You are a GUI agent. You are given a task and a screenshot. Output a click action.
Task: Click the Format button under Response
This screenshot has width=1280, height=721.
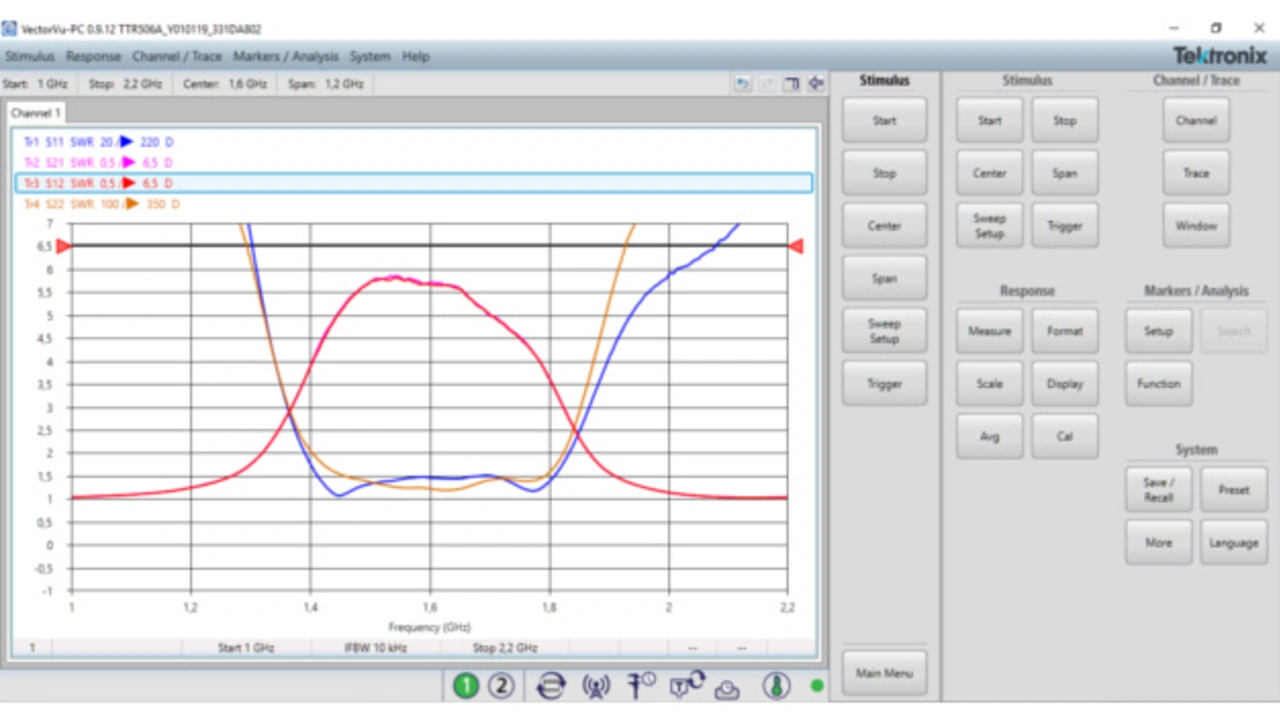[x=1064, y=331]
